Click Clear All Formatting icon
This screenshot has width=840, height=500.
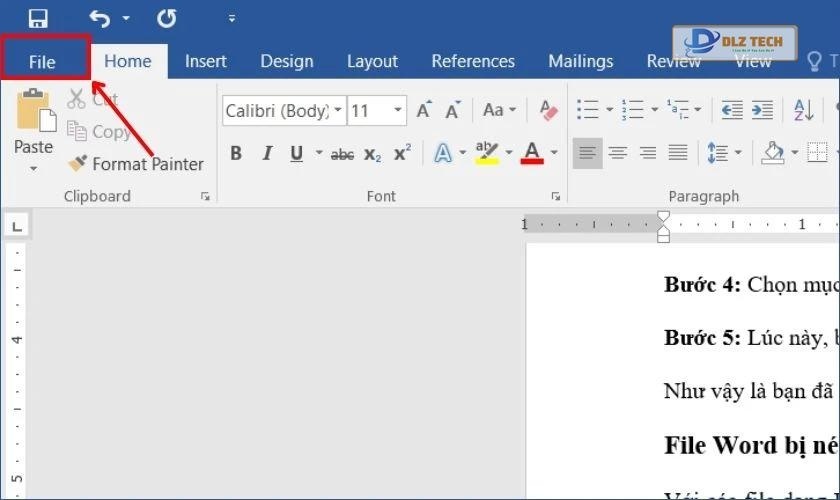pyautogui.click(x=547, y=110)
